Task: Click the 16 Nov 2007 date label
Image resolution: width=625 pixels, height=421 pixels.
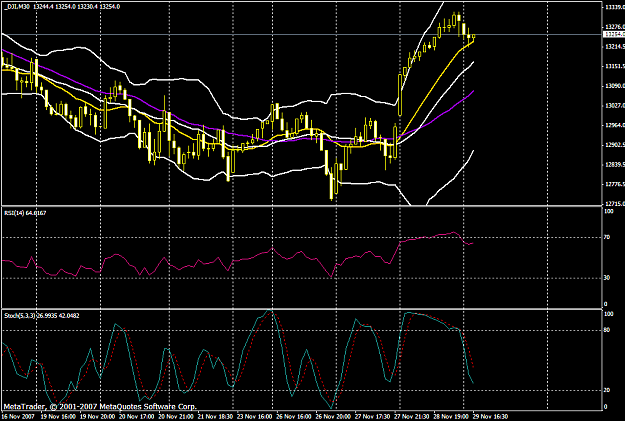Action: point(17,417)
